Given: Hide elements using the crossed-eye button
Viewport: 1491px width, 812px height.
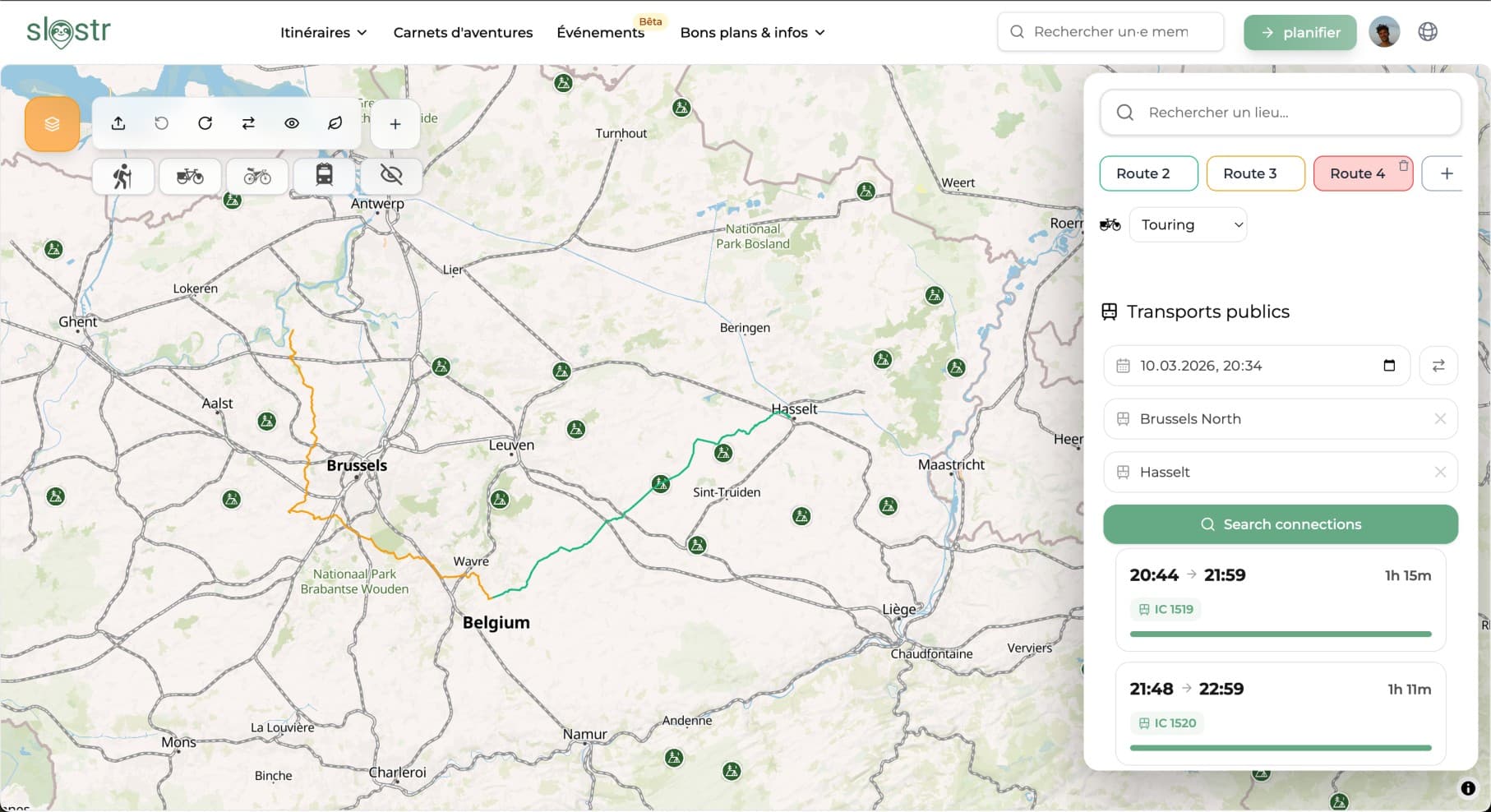Looking at the screenshot, I should 391,175.
